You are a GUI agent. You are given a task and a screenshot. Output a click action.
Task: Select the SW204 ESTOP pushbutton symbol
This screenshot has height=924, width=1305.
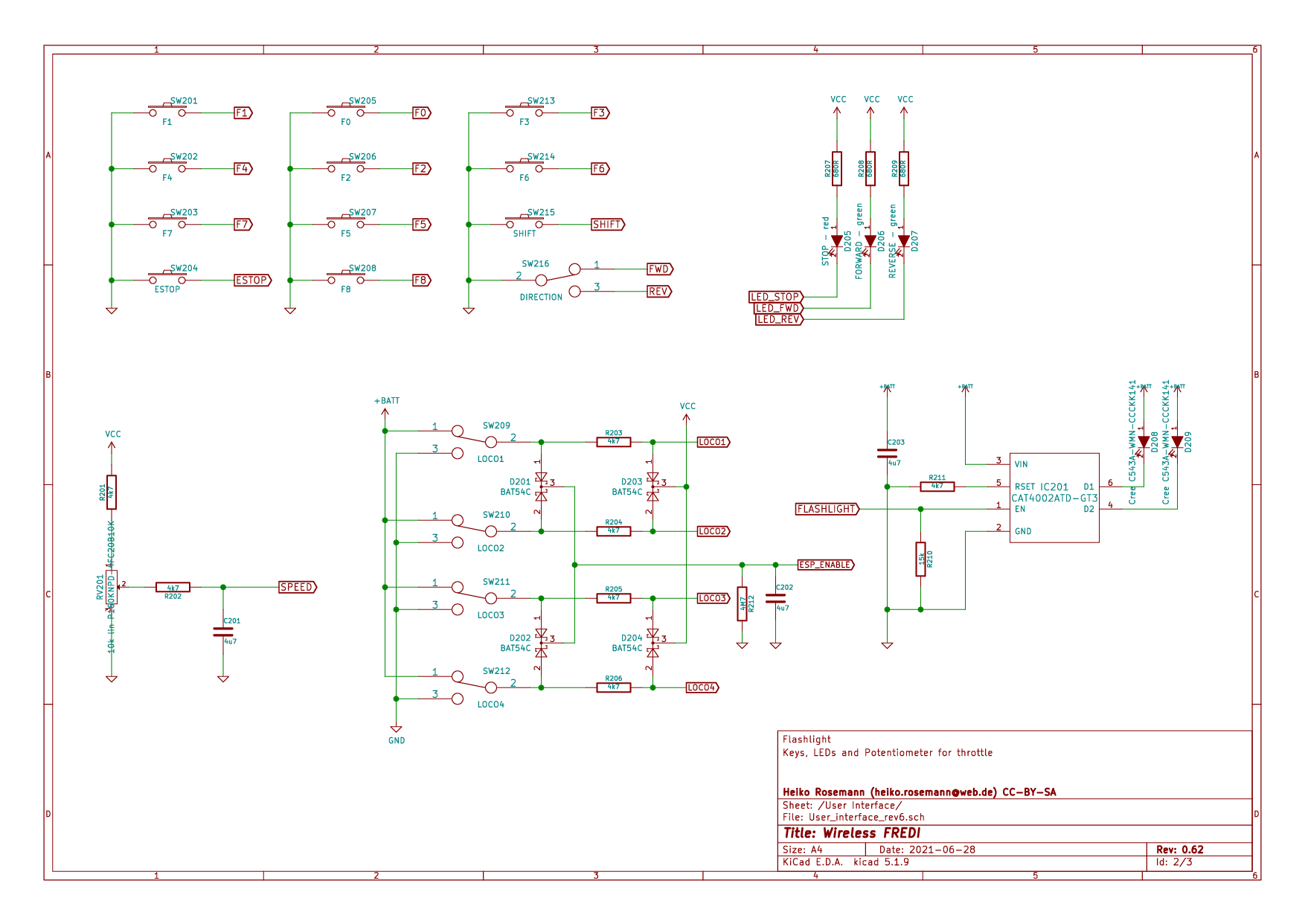pyautogui.click(x=167, y=278)
